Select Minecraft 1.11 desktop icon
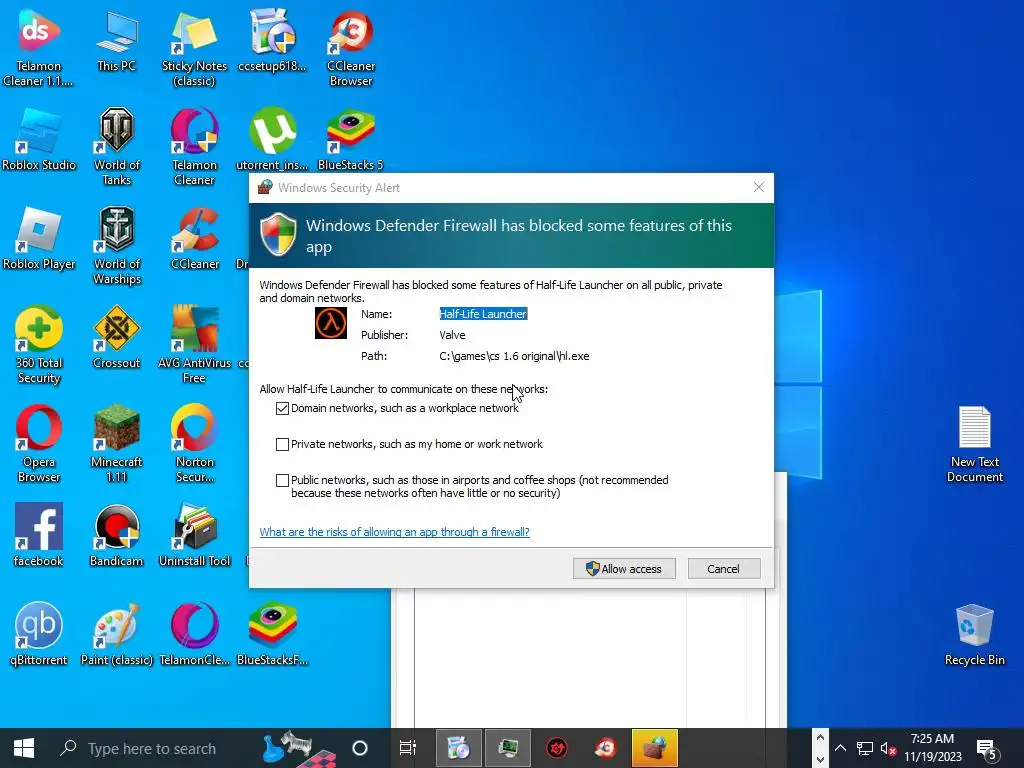The height and width of the screenshot is (768, 1024). [x=116, y=443]
